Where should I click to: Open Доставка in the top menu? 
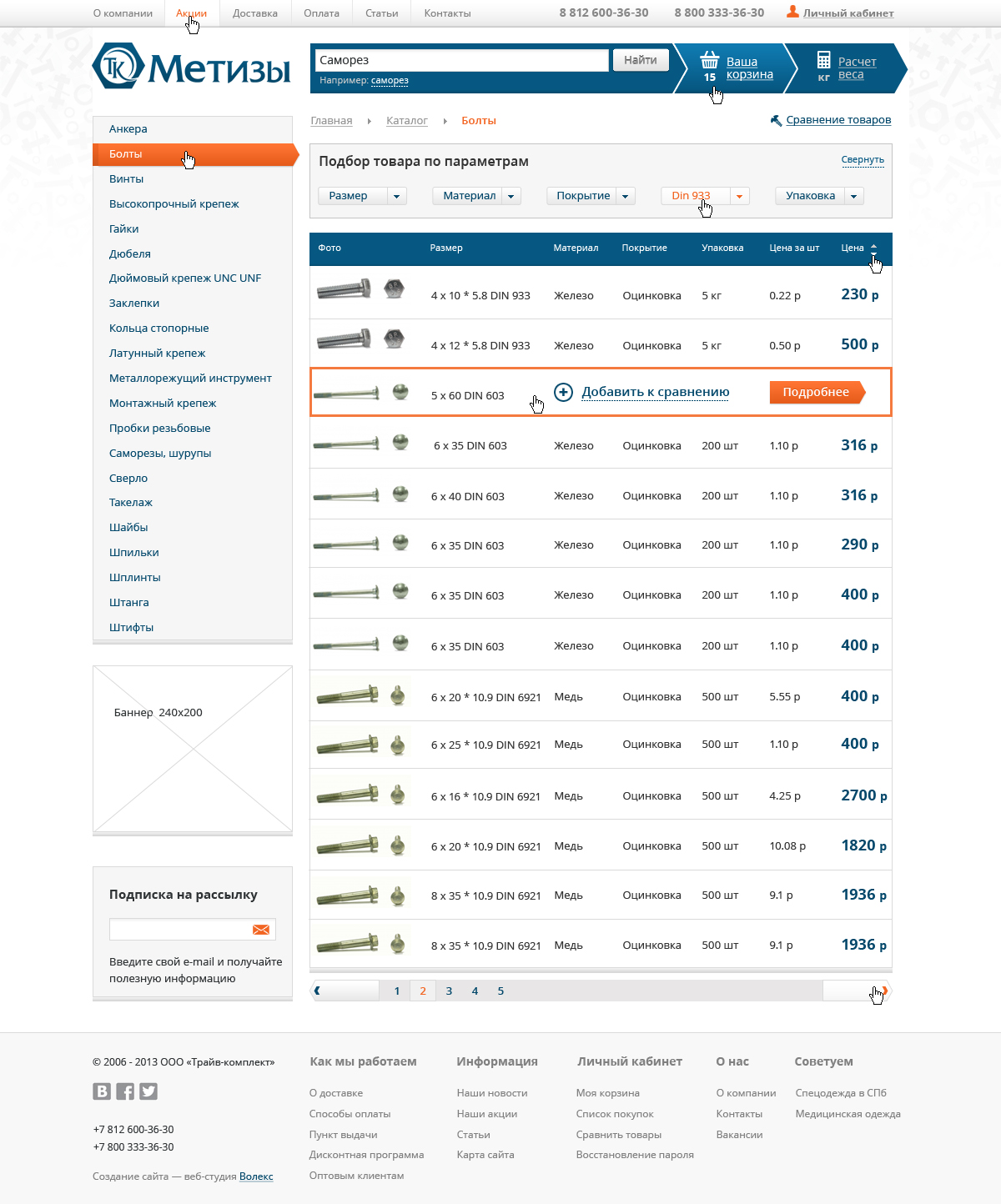pyautogui.click(x=255, y=13)
